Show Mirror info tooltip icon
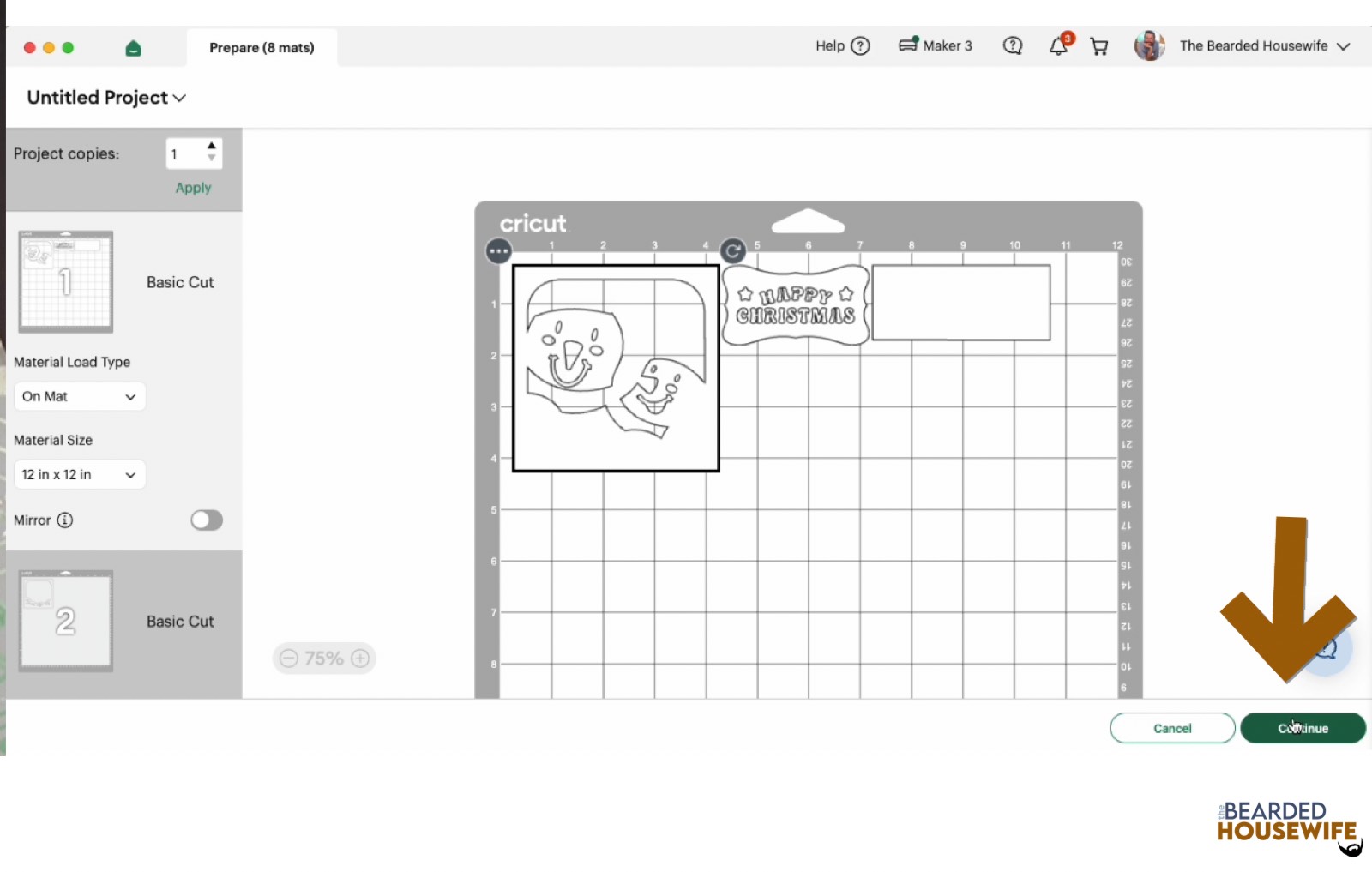The image size is (1372, 872). 65,520
